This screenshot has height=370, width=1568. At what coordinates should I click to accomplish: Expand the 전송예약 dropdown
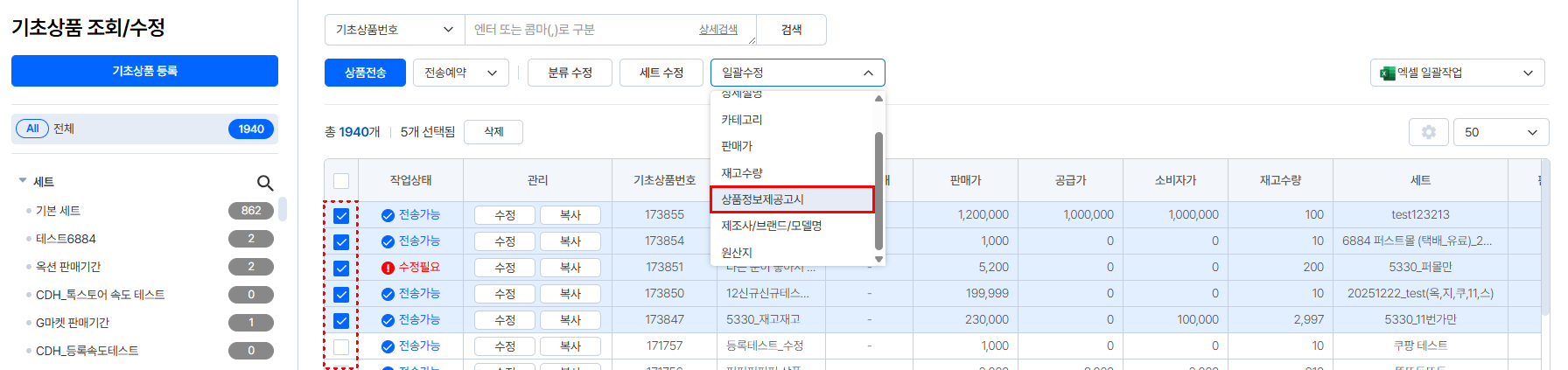point(460,73)
